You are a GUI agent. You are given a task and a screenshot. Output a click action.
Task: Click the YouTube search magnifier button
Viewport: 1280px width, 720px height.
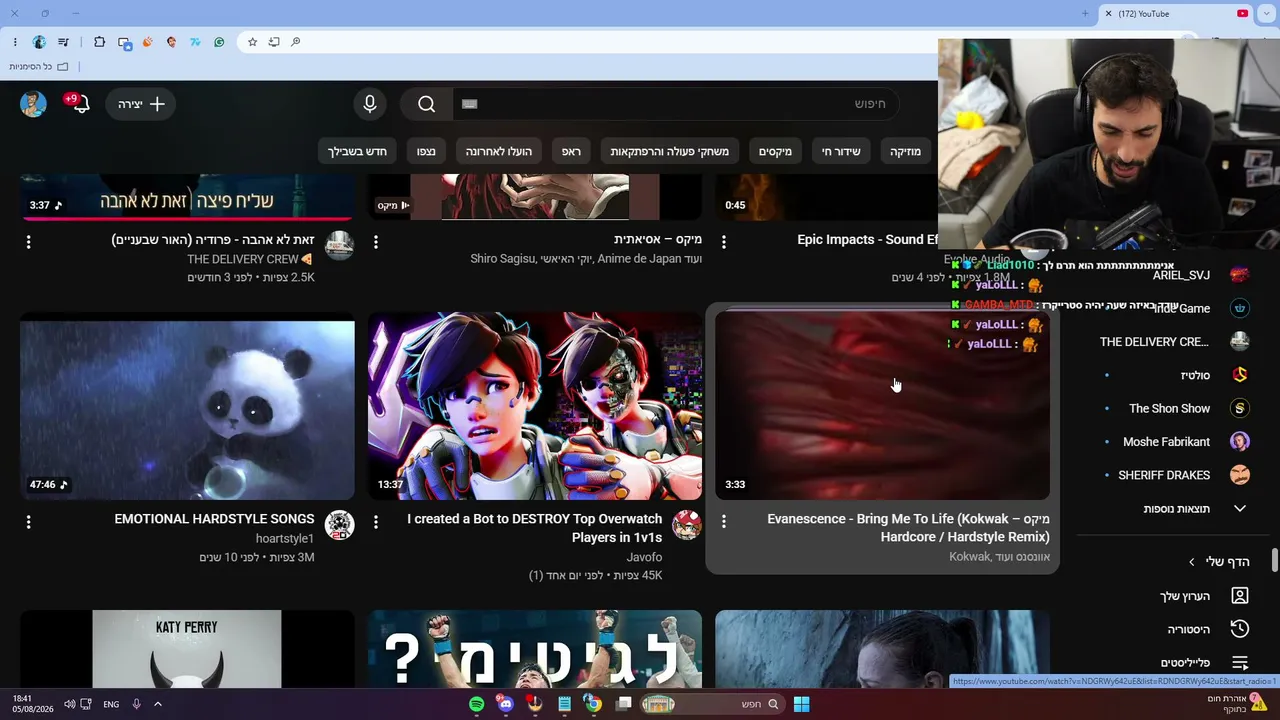tap(427, 104)
